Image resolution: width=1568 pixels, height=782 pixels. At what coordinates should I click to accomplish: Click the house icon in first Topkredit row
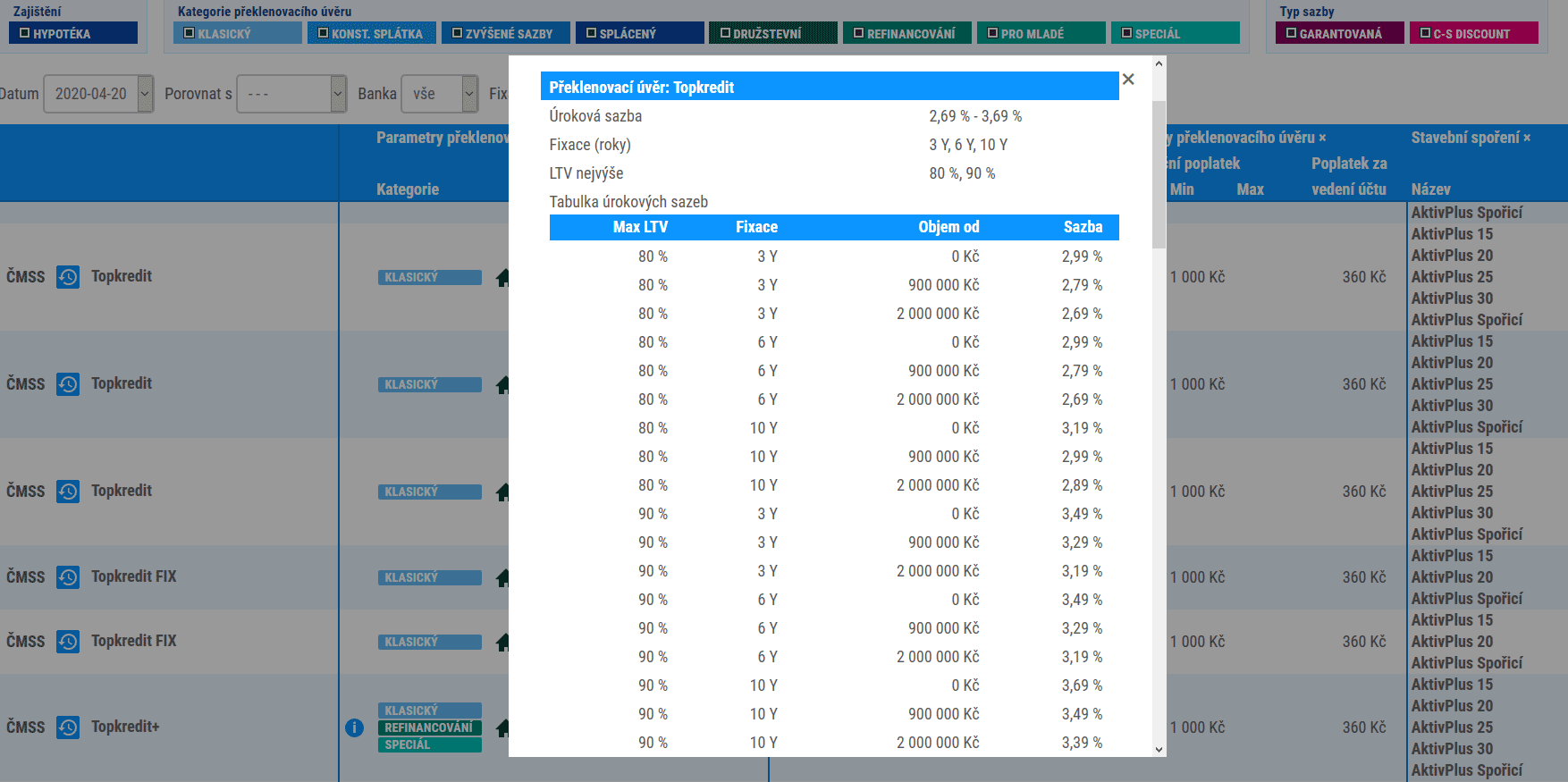[x=502, y=278]
